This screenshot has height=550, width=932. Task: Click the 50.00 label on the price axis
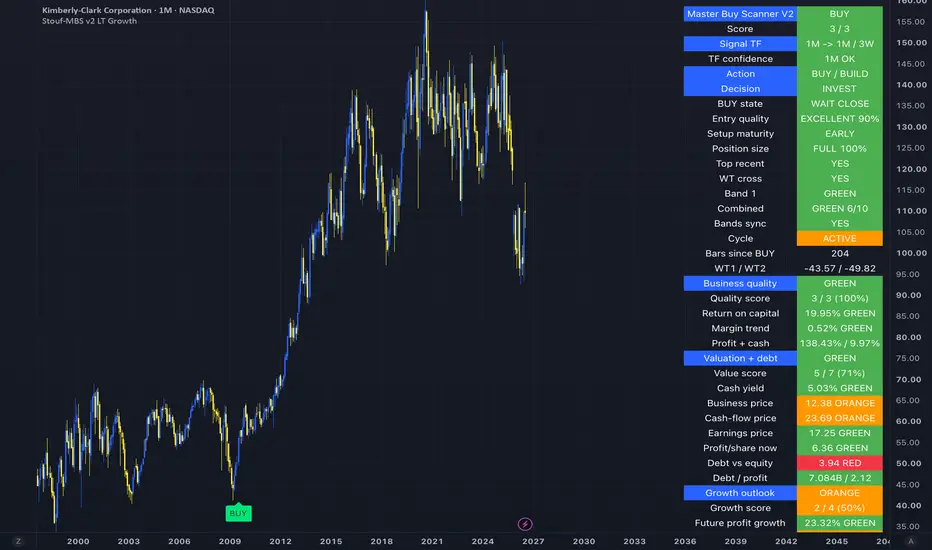[911, 463]
